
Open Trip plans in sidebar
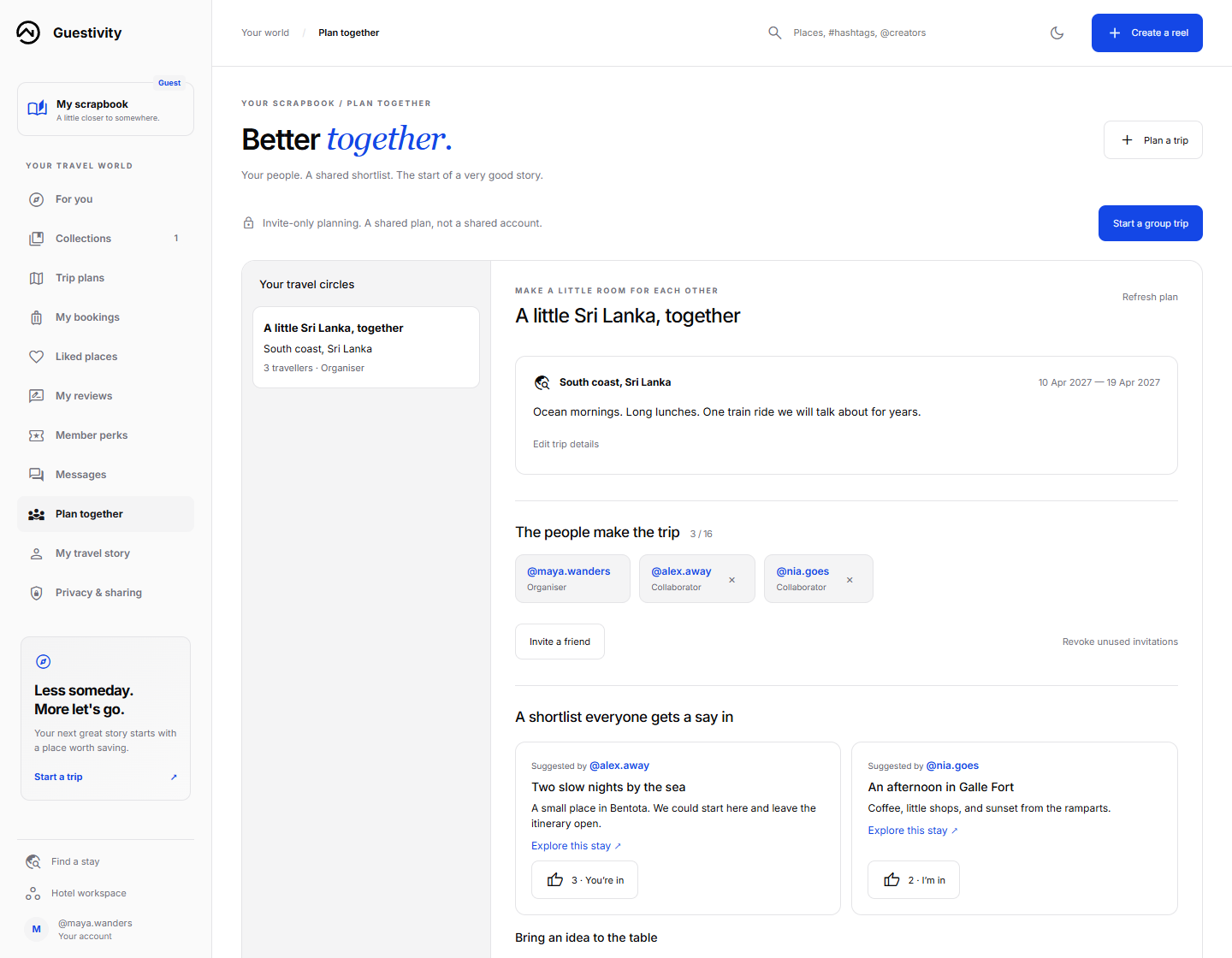click(x=105, y=278)
